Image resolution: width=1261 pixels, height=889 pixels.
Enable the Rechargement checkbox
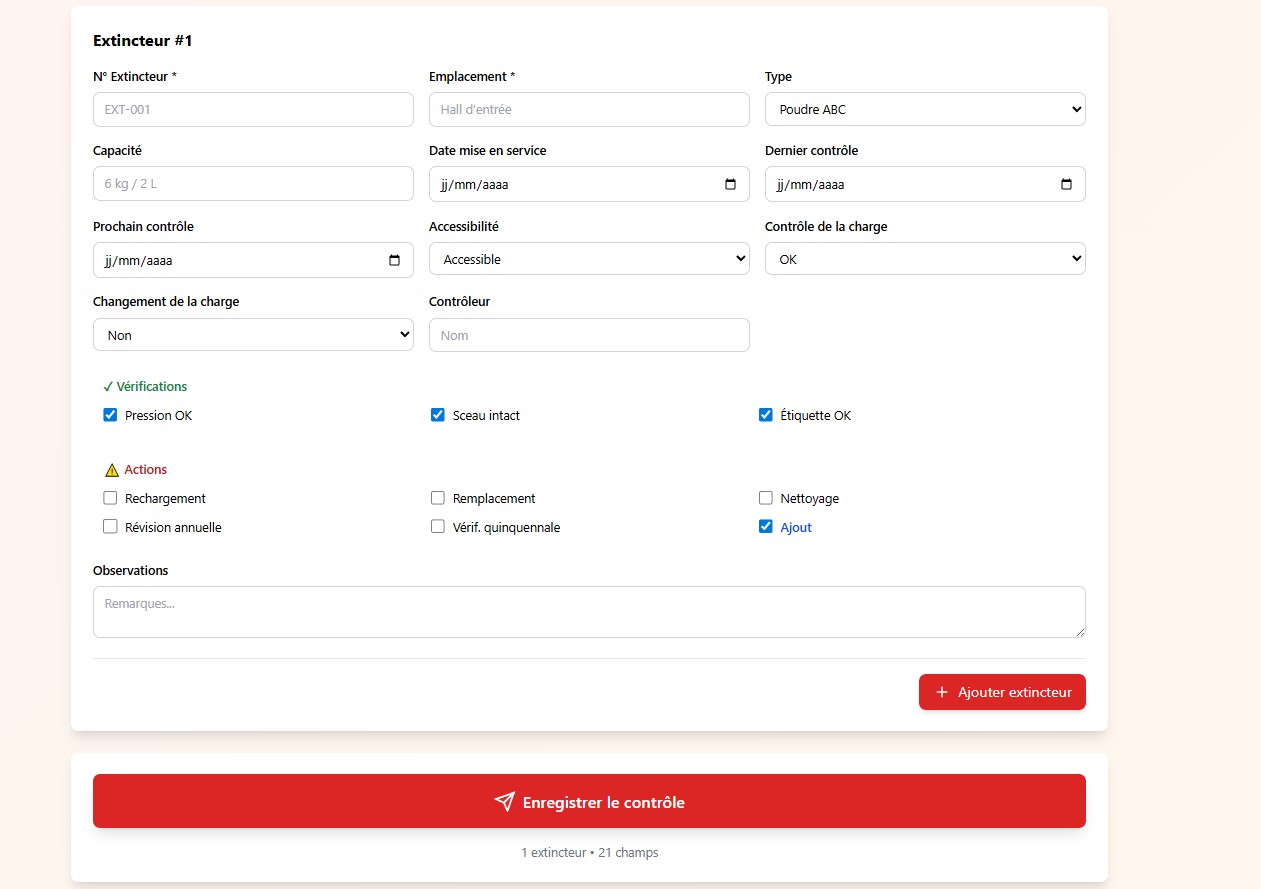pyautogui.click(x=110, y=497)
